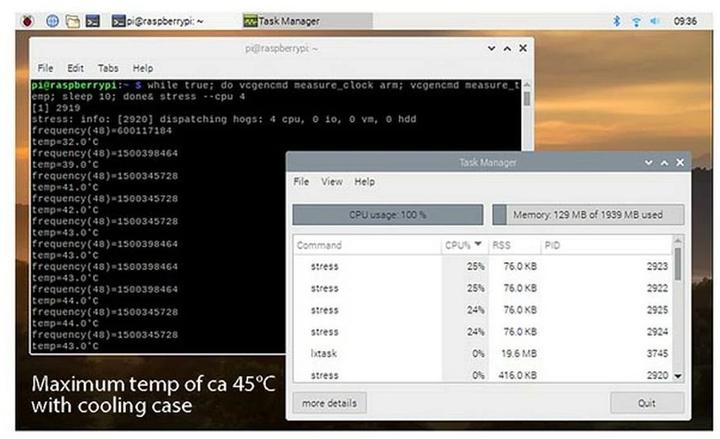Sort by the PID column header
This screenshot has height=439, width=720.
pos(606,245)
